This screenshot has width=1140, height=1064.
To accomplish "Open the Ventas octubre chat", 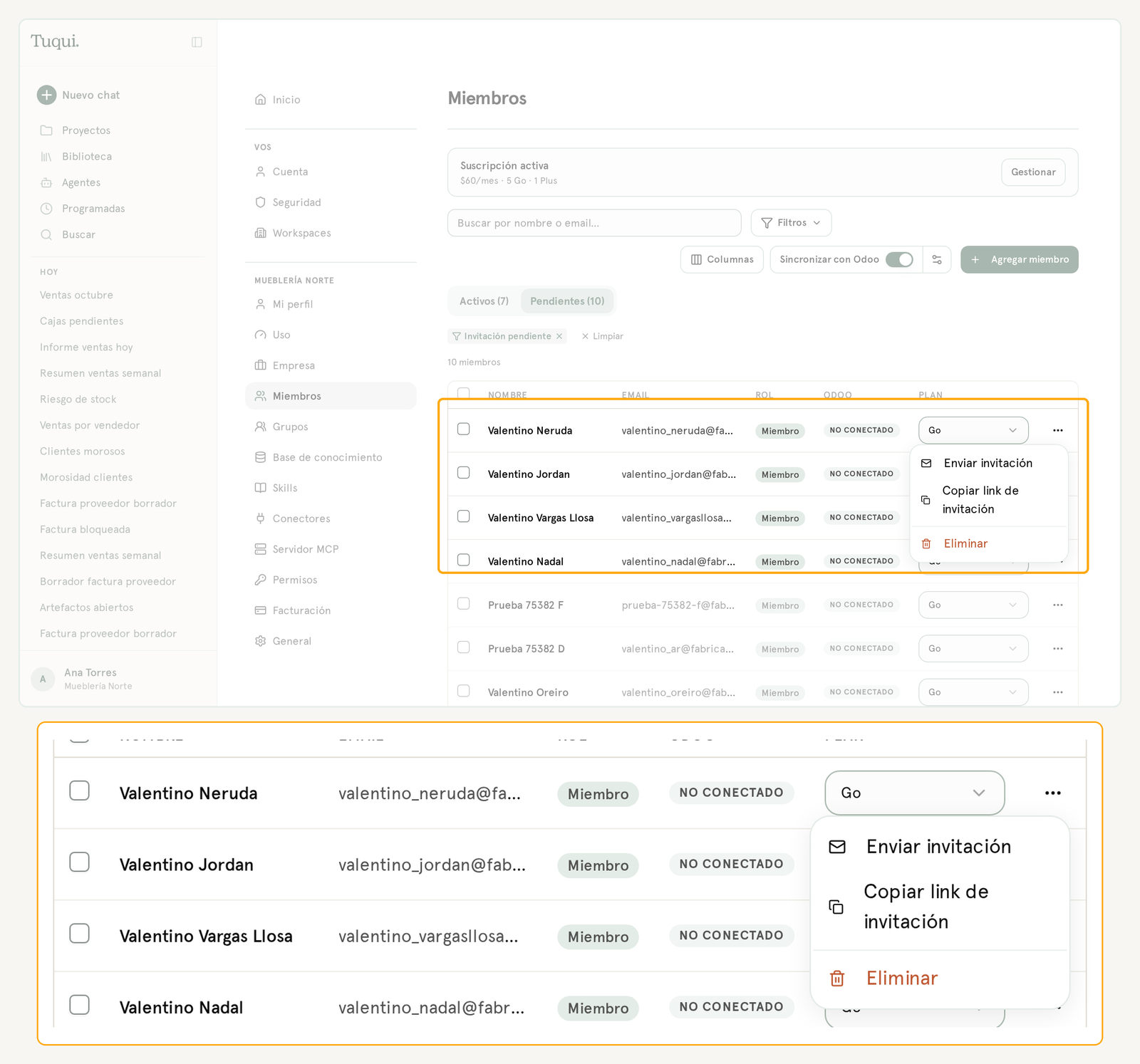I will [76, 295].
